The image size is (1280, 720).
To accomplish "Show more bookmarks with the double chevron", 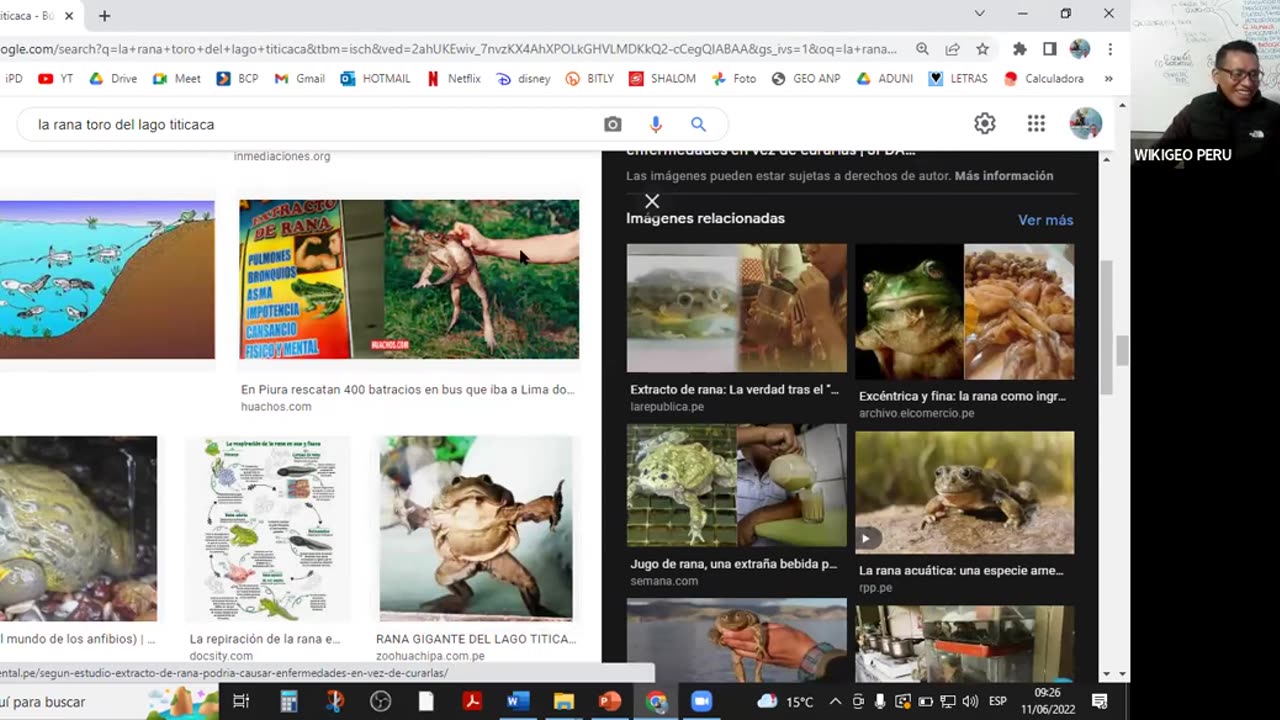I will (x=1108, y=78).
